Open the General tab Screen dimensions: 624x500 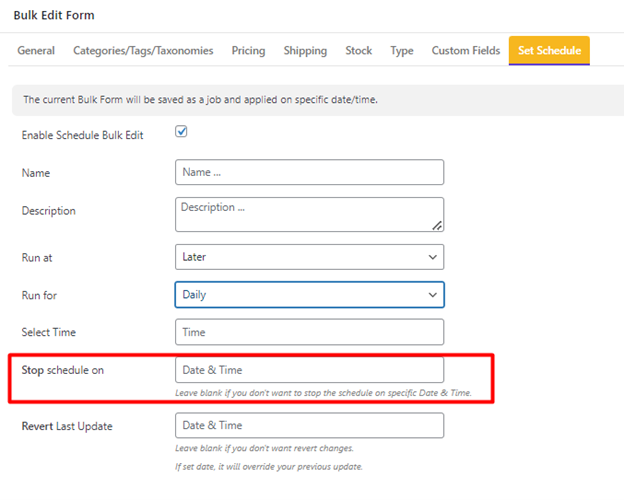coord(36,51)
